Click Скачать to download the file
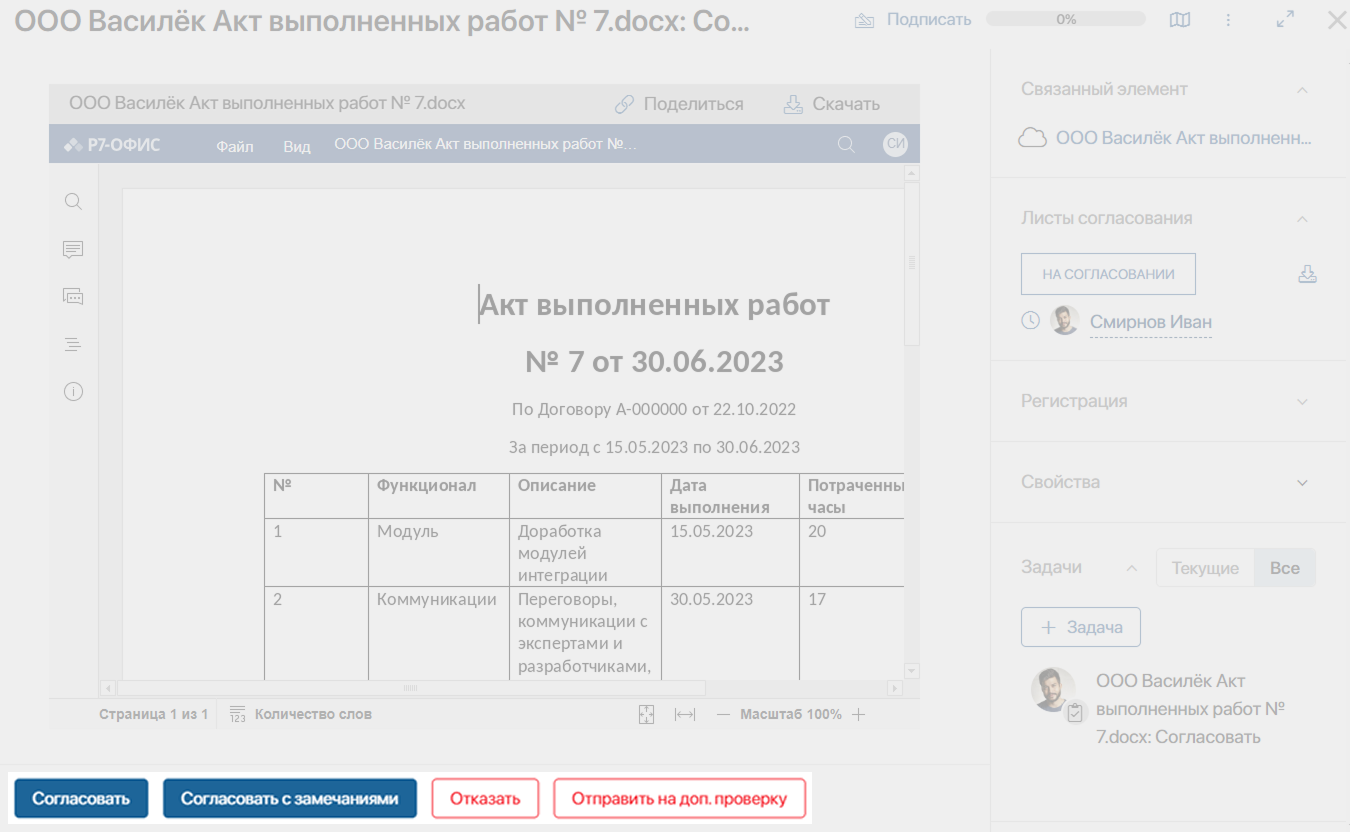 click(x=831, y=104)
